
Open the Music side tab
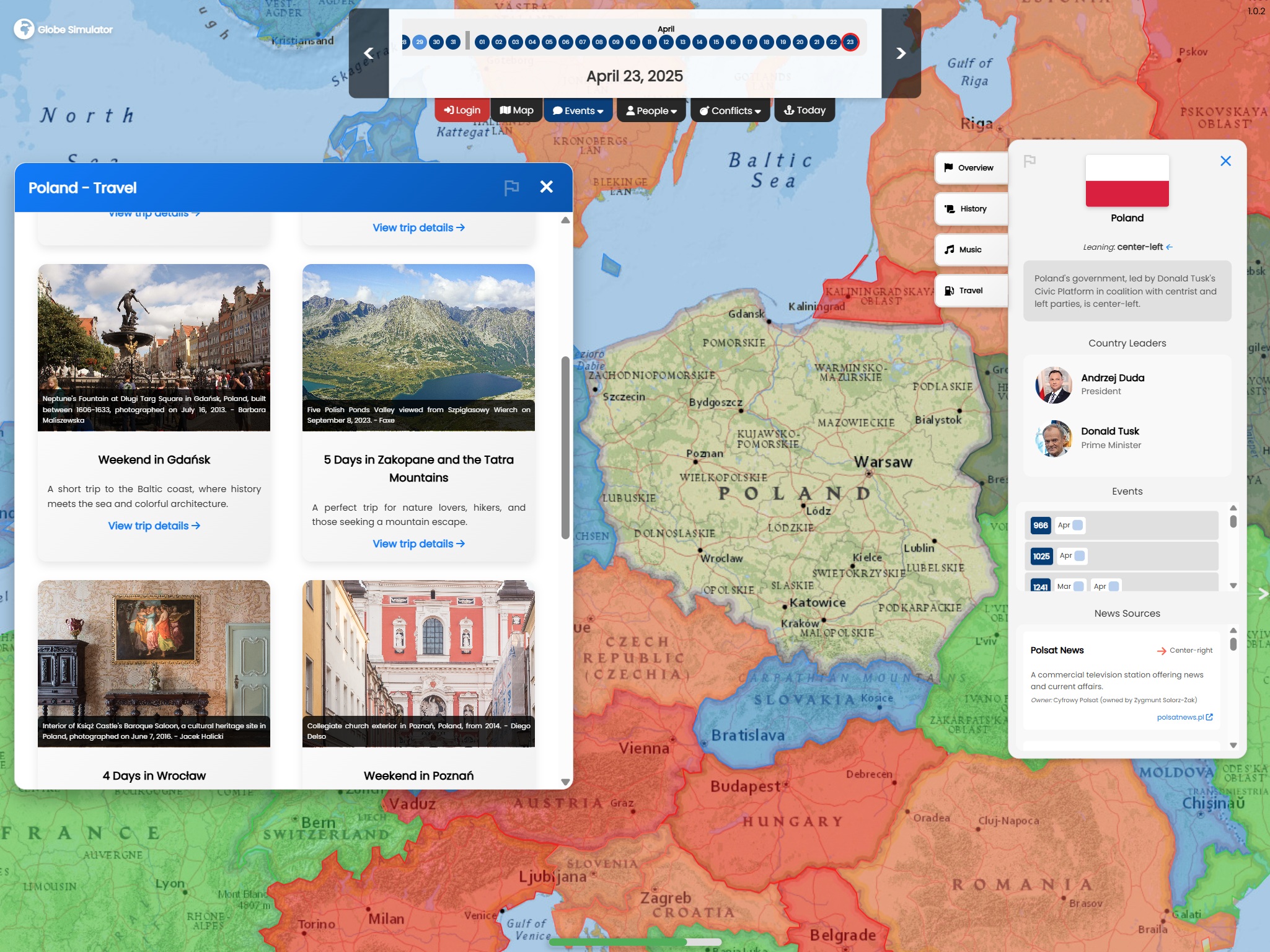click(971, 250)
